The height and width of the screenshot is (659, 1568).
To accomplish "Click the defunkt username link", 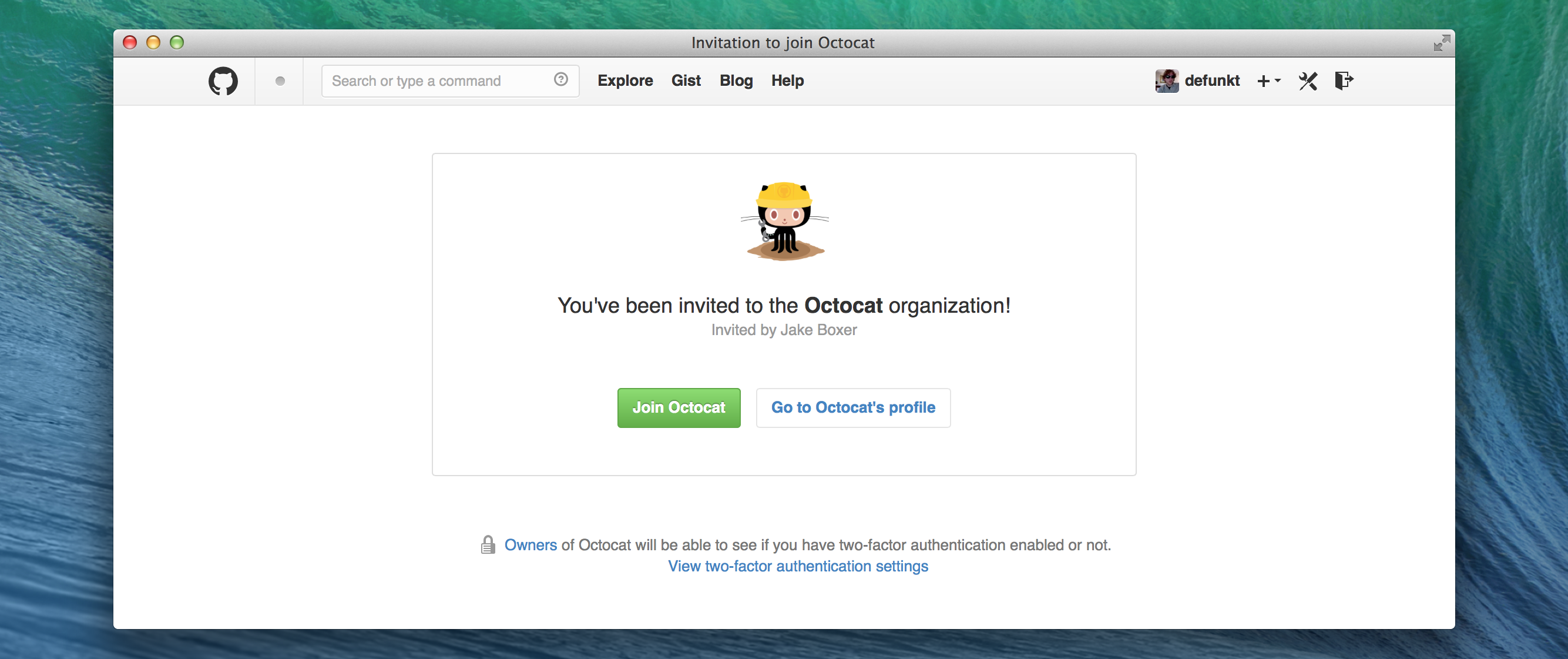I will point(1211,81).
